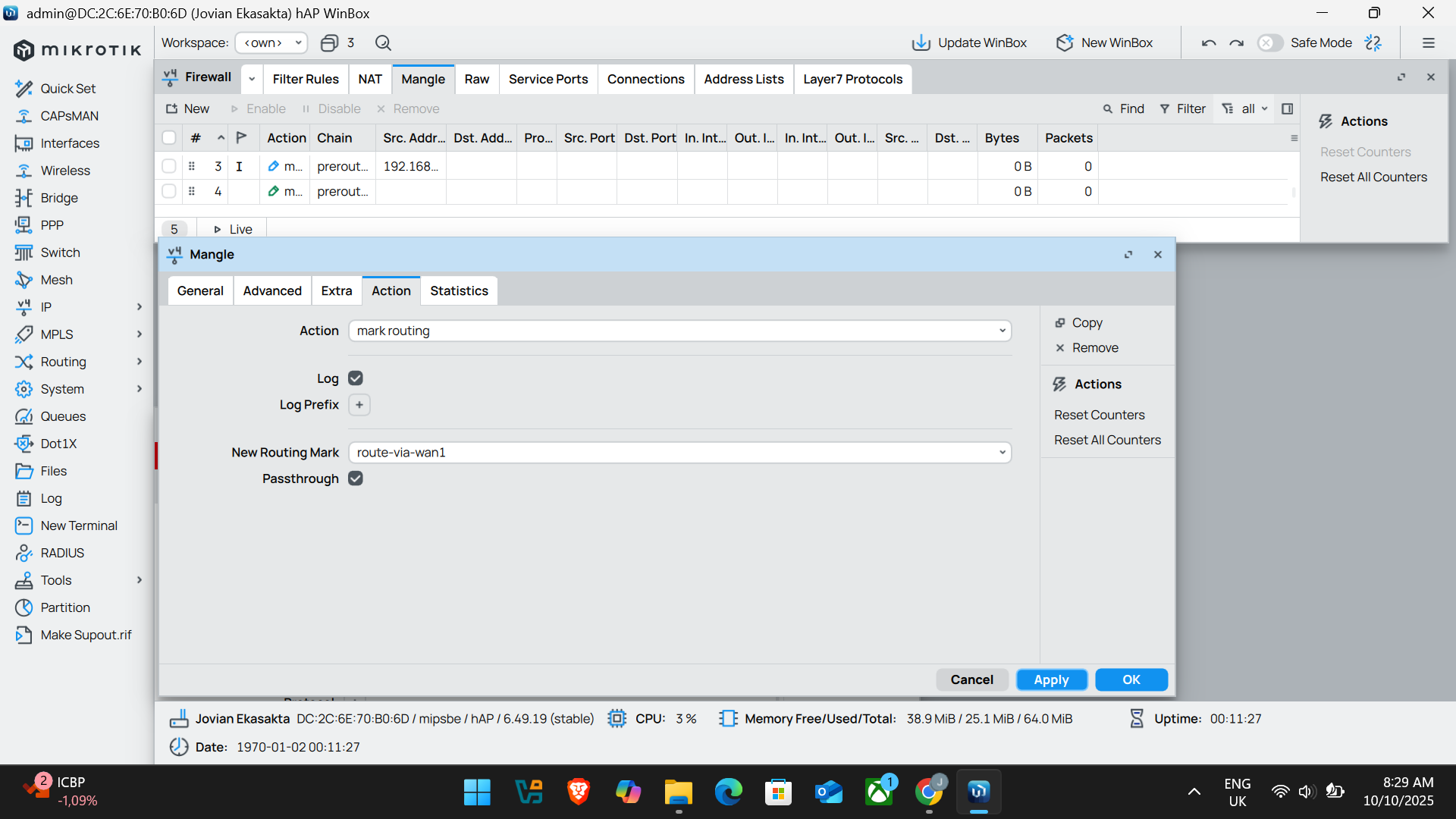Image resolution: width=1456 pixels, height=819 pixels.
Task: Click the OK button
Action: [x=1131, y=680]
